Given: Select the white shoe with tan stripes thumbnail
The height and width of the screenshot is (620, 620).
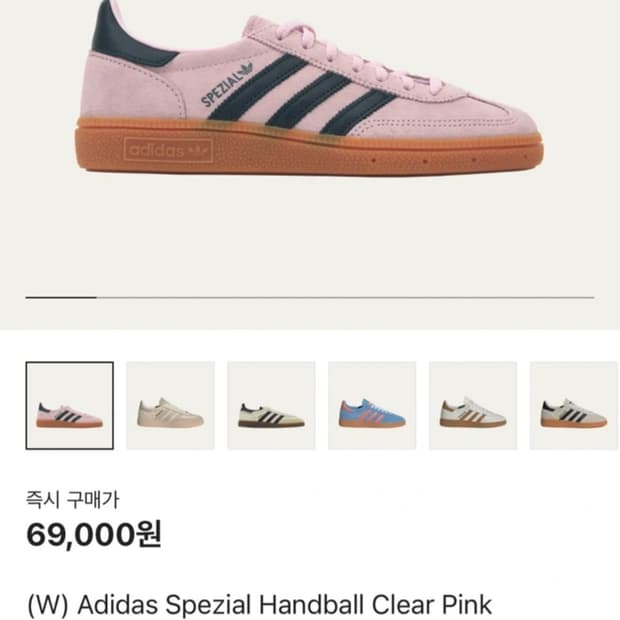Looking at the screenshot, I should coord(473,405).
